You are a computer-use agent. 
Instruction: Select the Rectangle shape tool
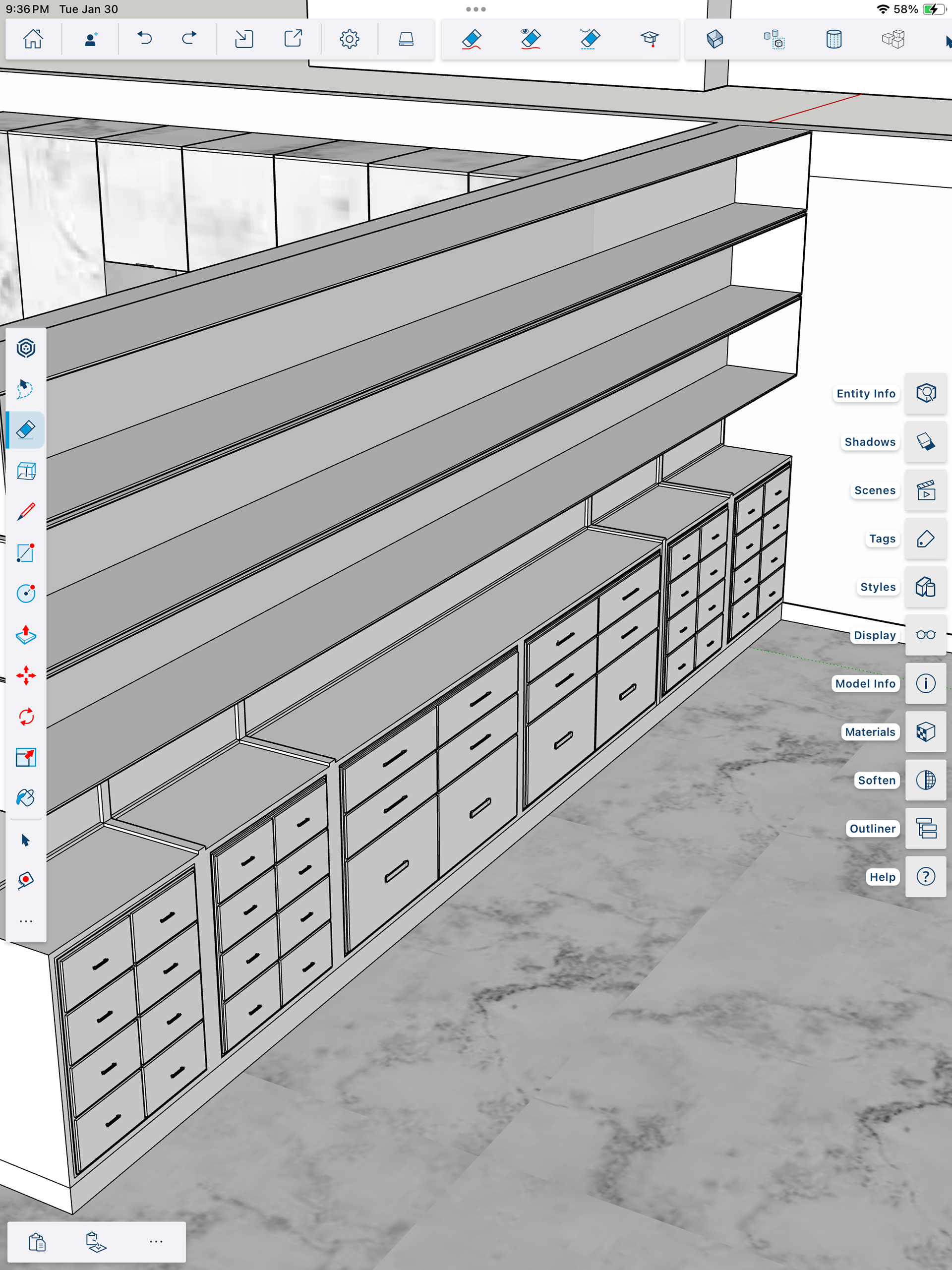(x=26, y=552)
